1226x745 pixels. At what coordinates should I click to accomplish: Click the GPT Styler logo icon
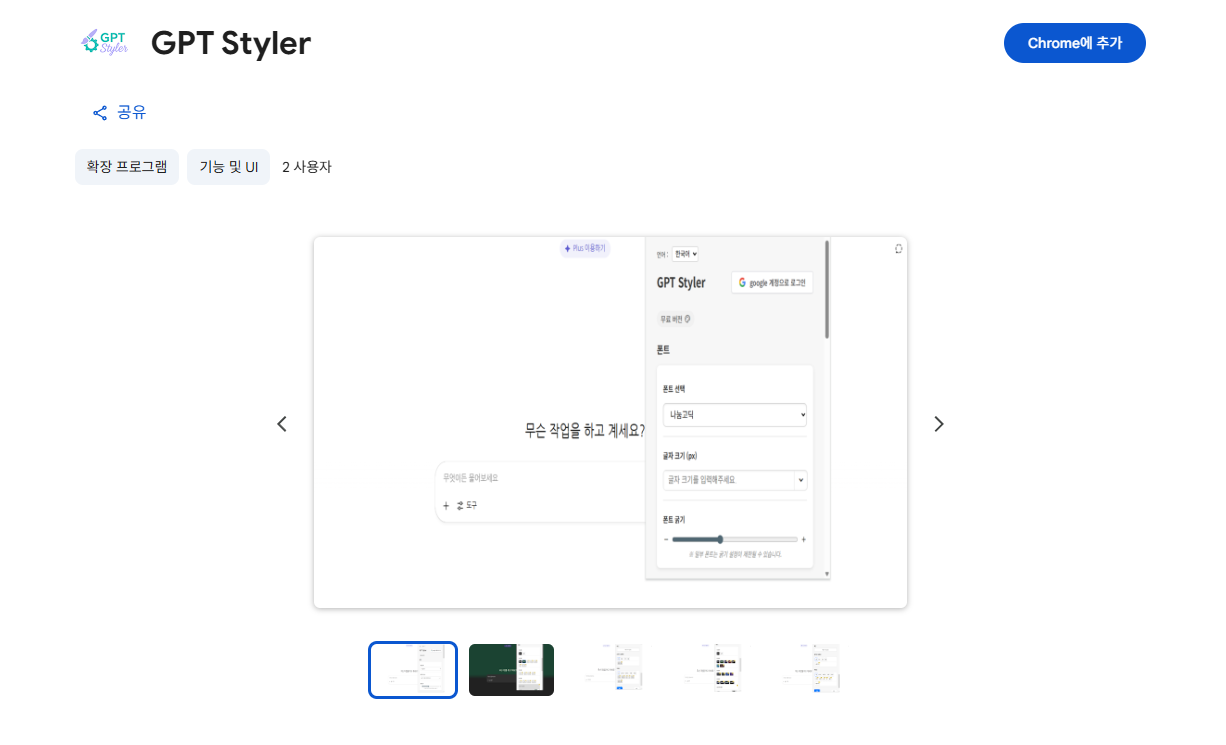(x=104, y=43)
